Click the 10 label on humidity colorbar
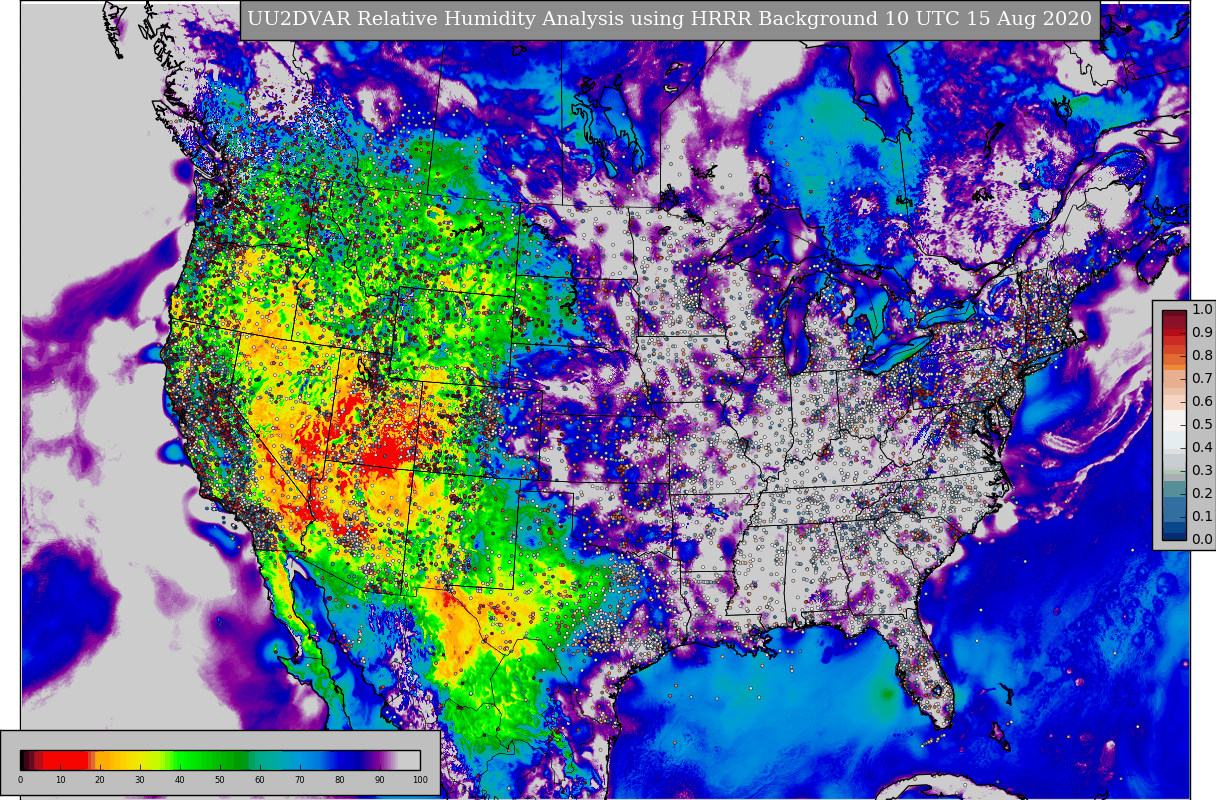 coord(60,780)
